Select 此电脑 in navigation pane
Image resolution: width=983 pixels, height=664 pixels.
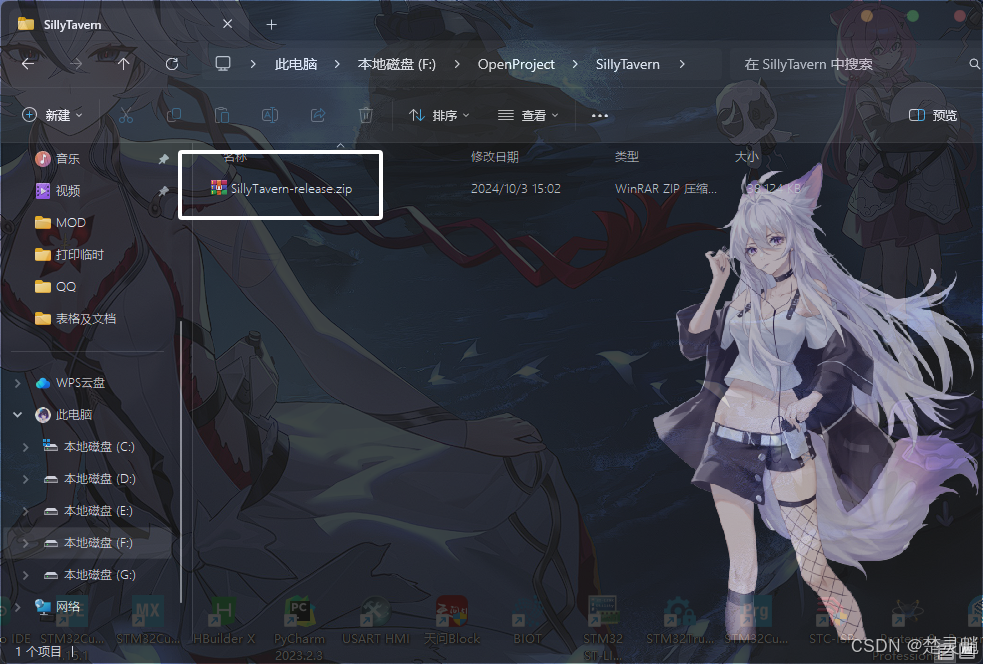[63, 414]
